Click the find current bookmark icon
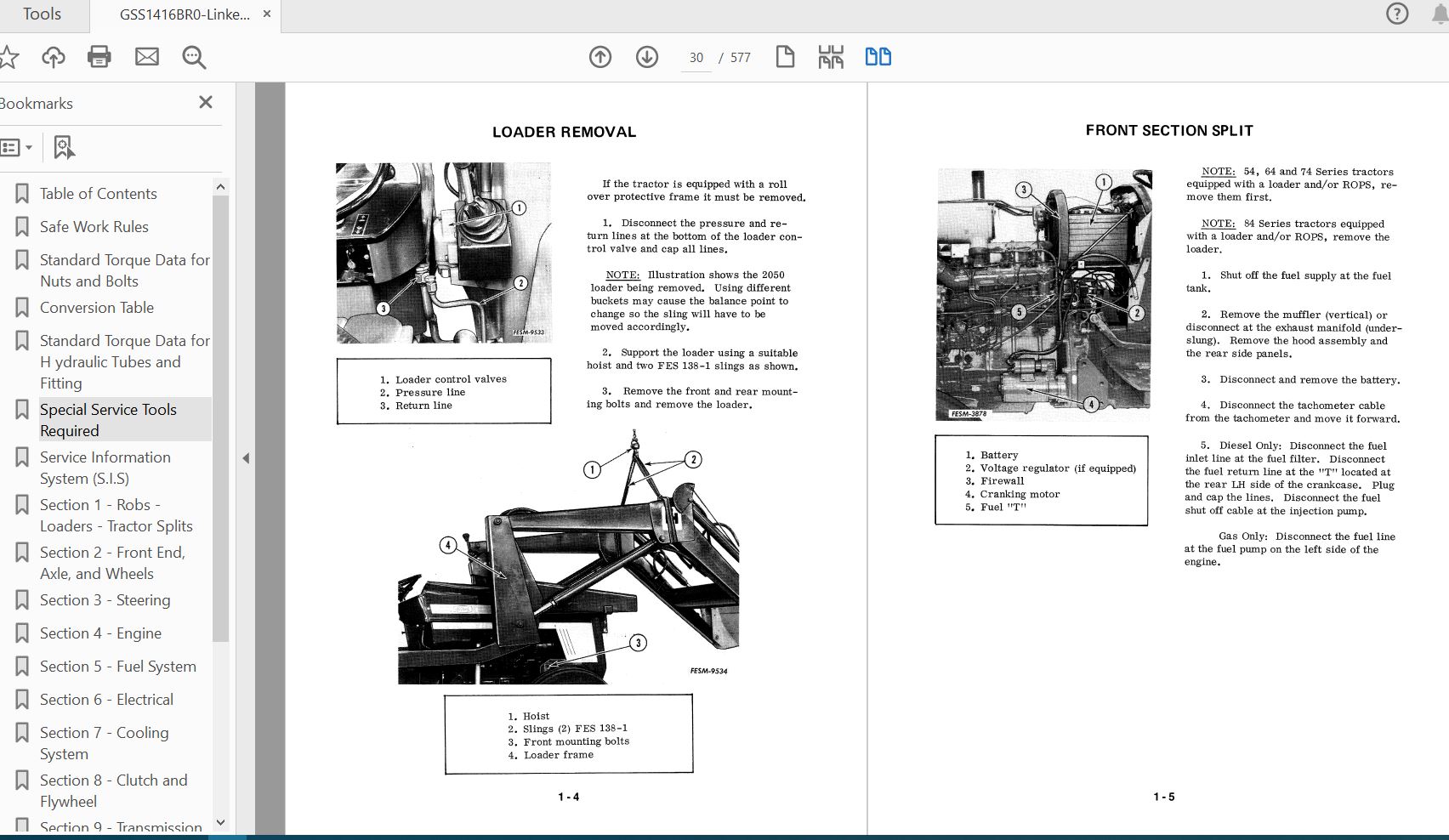The height and width of the screenshot is (840, 1449). pos(64,147)
